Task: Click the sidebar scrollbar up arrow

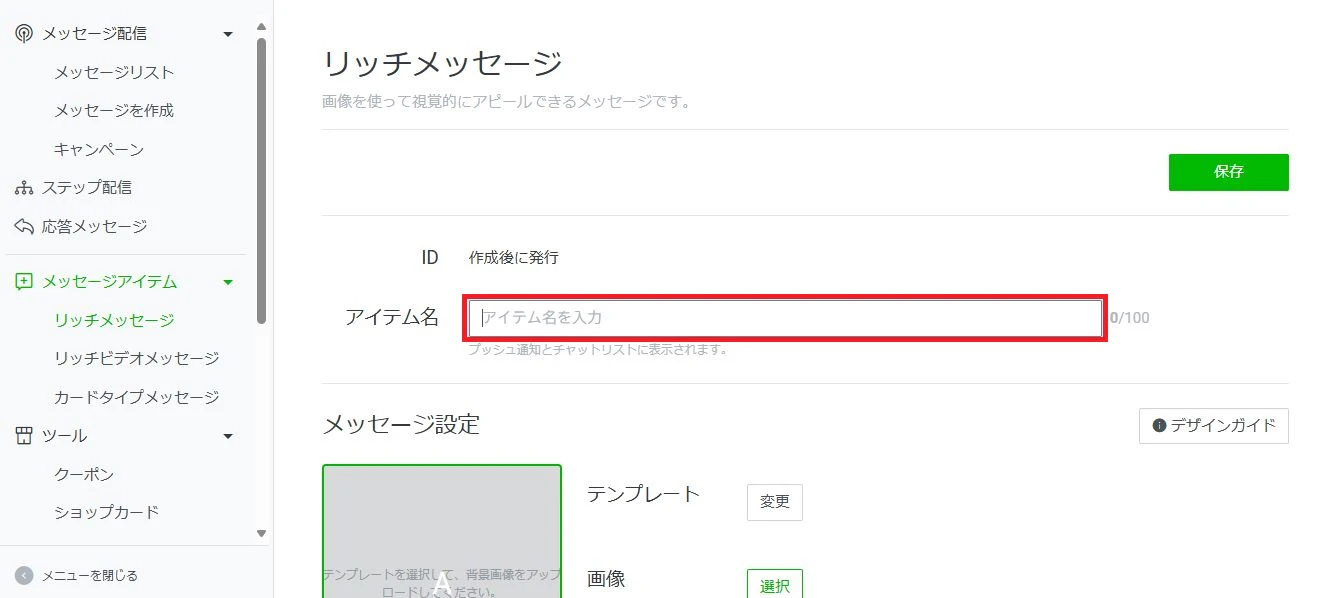Action: click(x=261, y=26)
